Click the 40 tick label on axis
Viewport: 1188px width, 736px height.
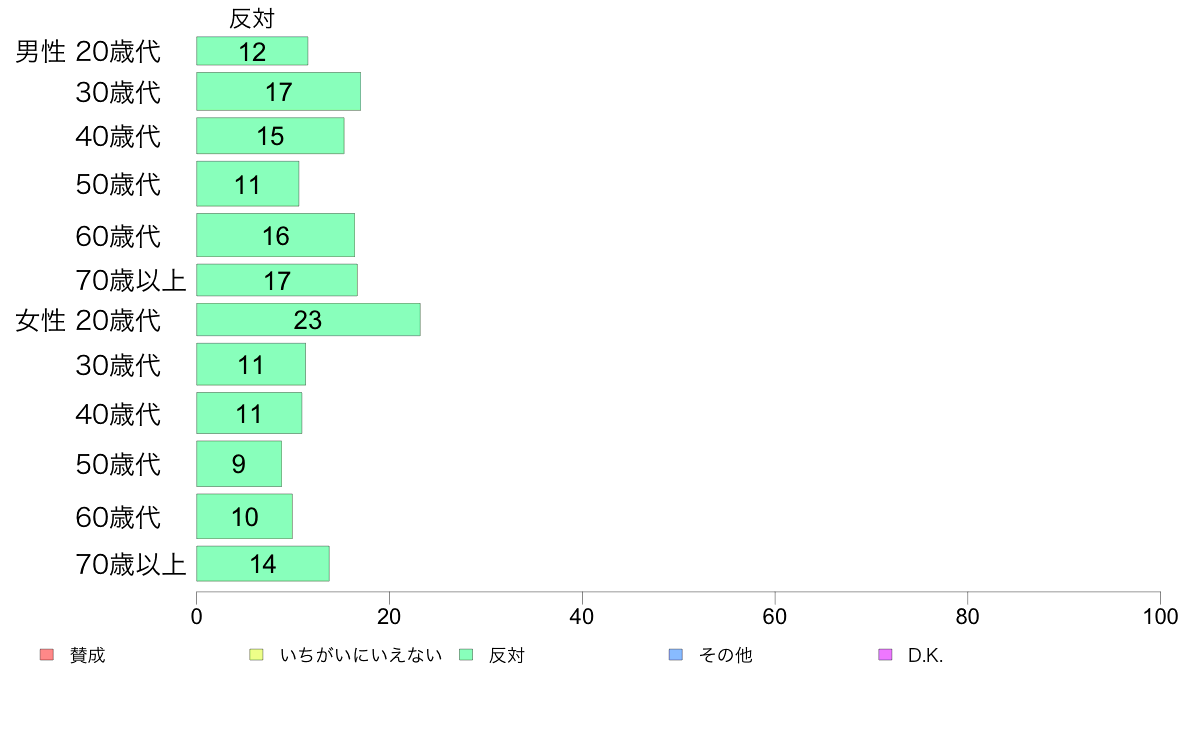tap(582, 617)
